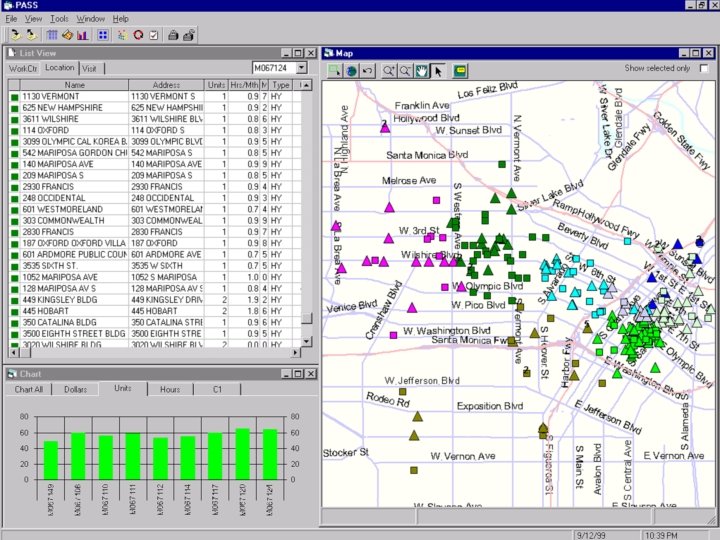The width and height of the screenshot is (720, 540).
Task: Select the 625 NEW HAMPSHIRE row
Action: pos(155,107)
